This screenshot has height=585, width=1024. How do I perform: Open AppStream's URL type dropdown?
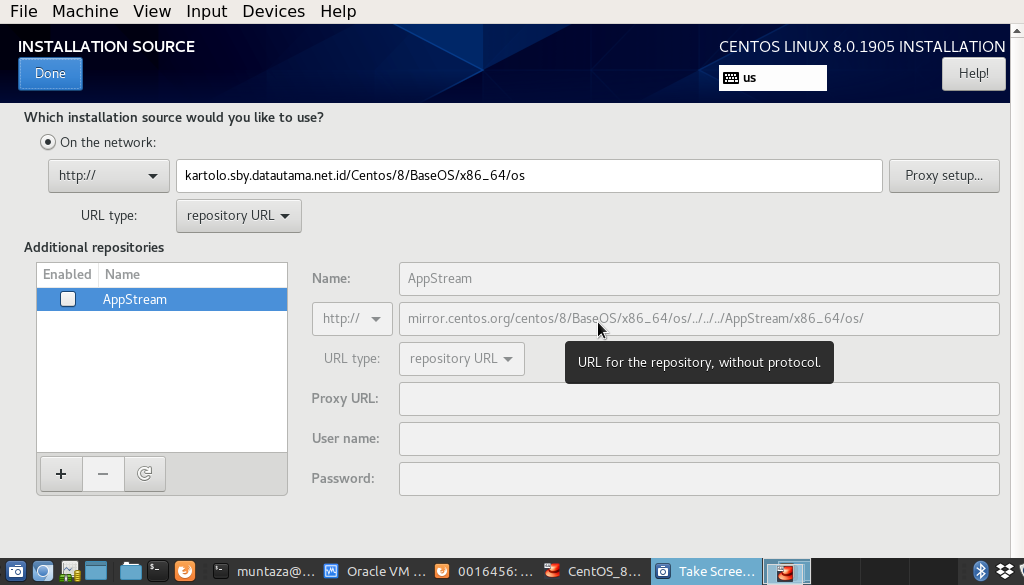(461, 358)
